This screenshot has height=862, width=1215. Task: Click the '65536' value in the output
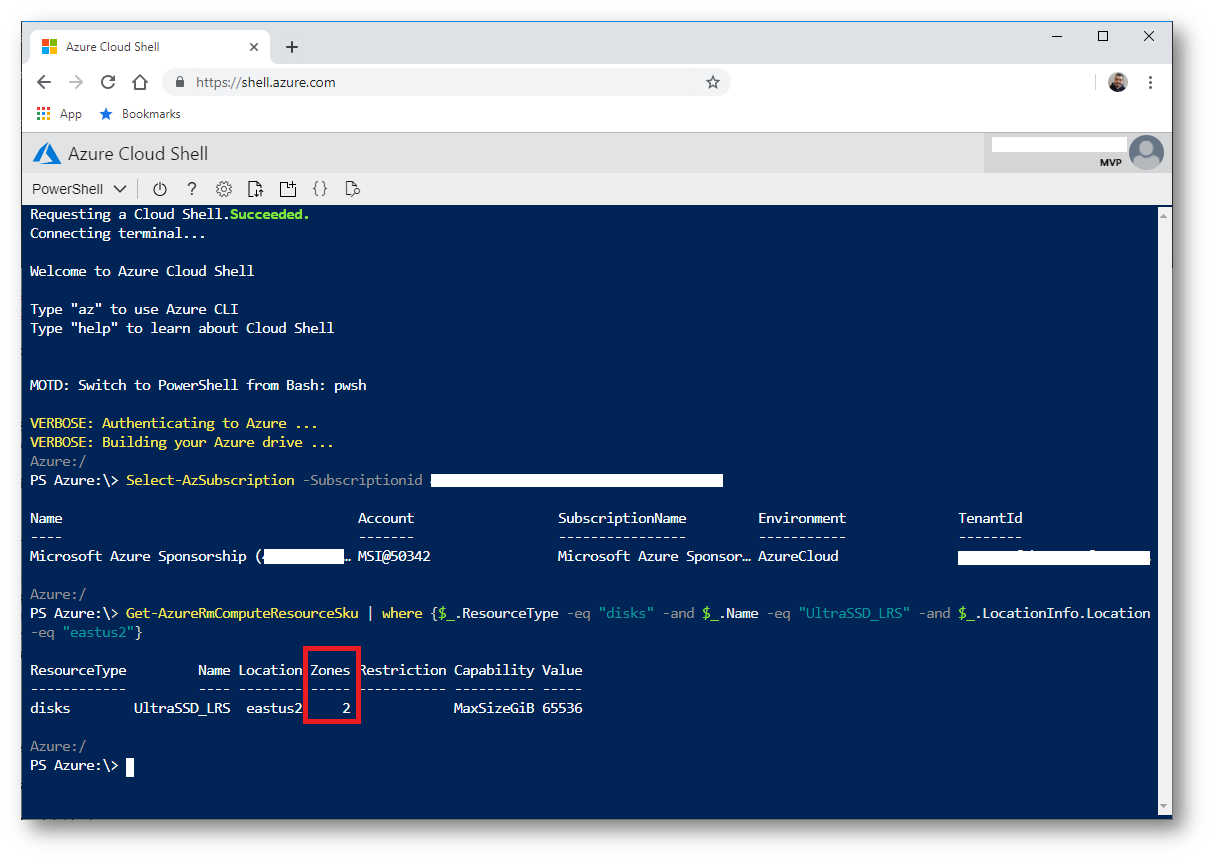pos(562,708)
